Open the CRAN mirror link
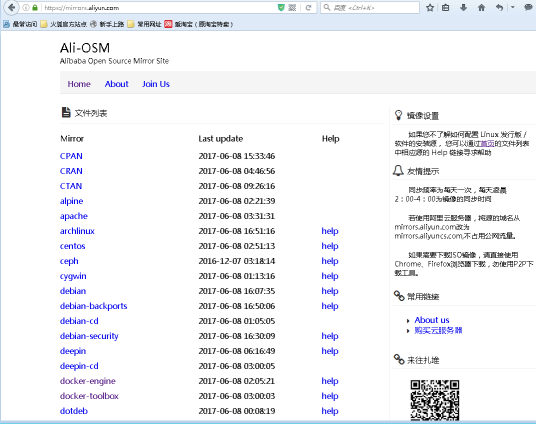 click(71, 171)
